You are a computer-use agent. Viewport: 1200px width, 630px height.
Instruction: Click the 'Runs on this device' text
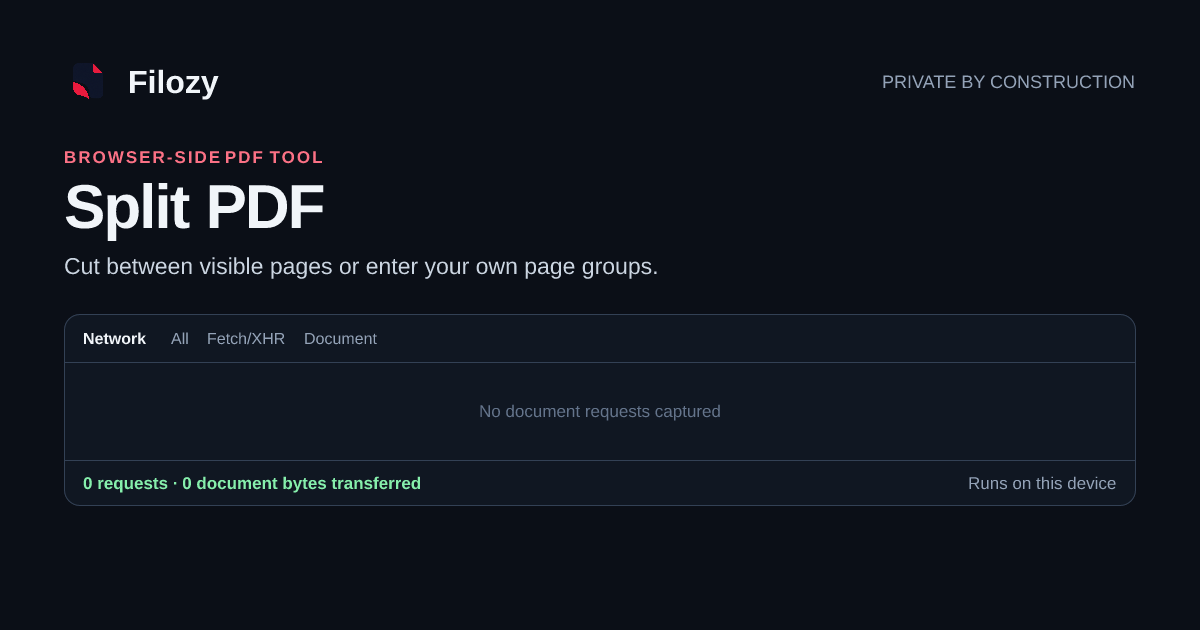click(1042, 484)
